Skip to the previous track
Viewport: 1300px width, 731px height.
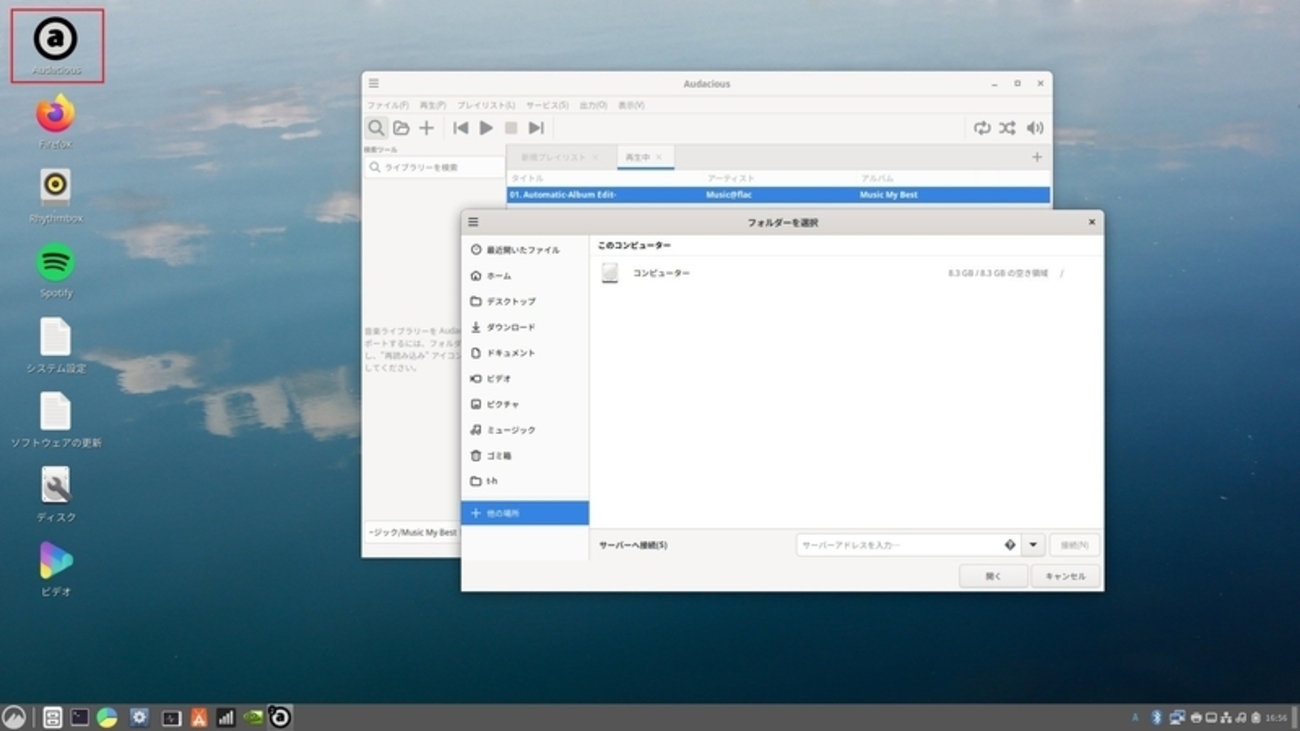pyautogui.click(x=460, y=128)
